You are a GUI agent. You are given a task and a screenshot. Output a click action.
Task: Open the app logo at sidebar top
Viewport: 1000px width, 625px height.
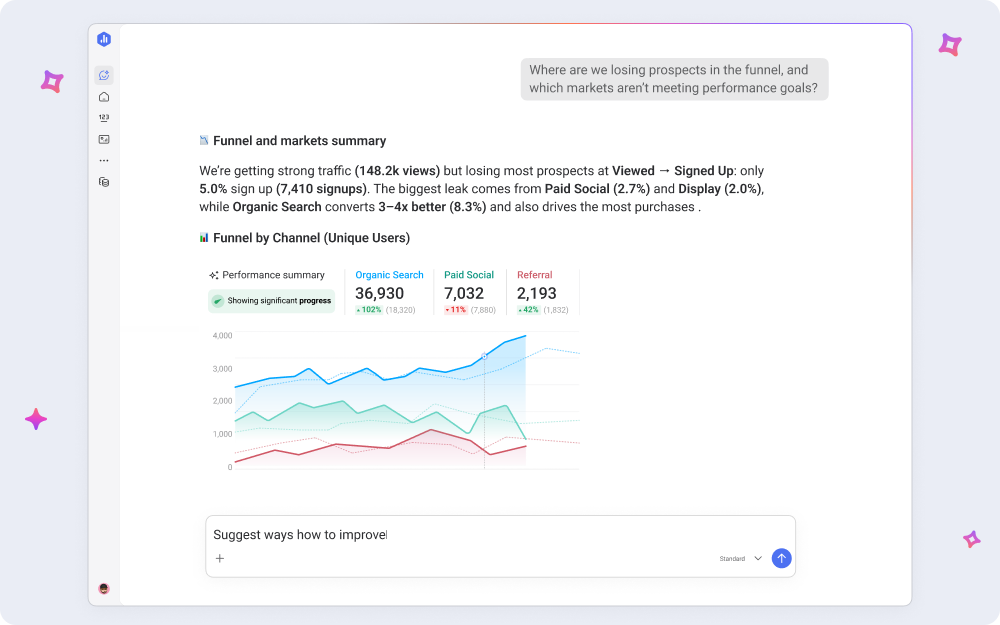point(104,40)
